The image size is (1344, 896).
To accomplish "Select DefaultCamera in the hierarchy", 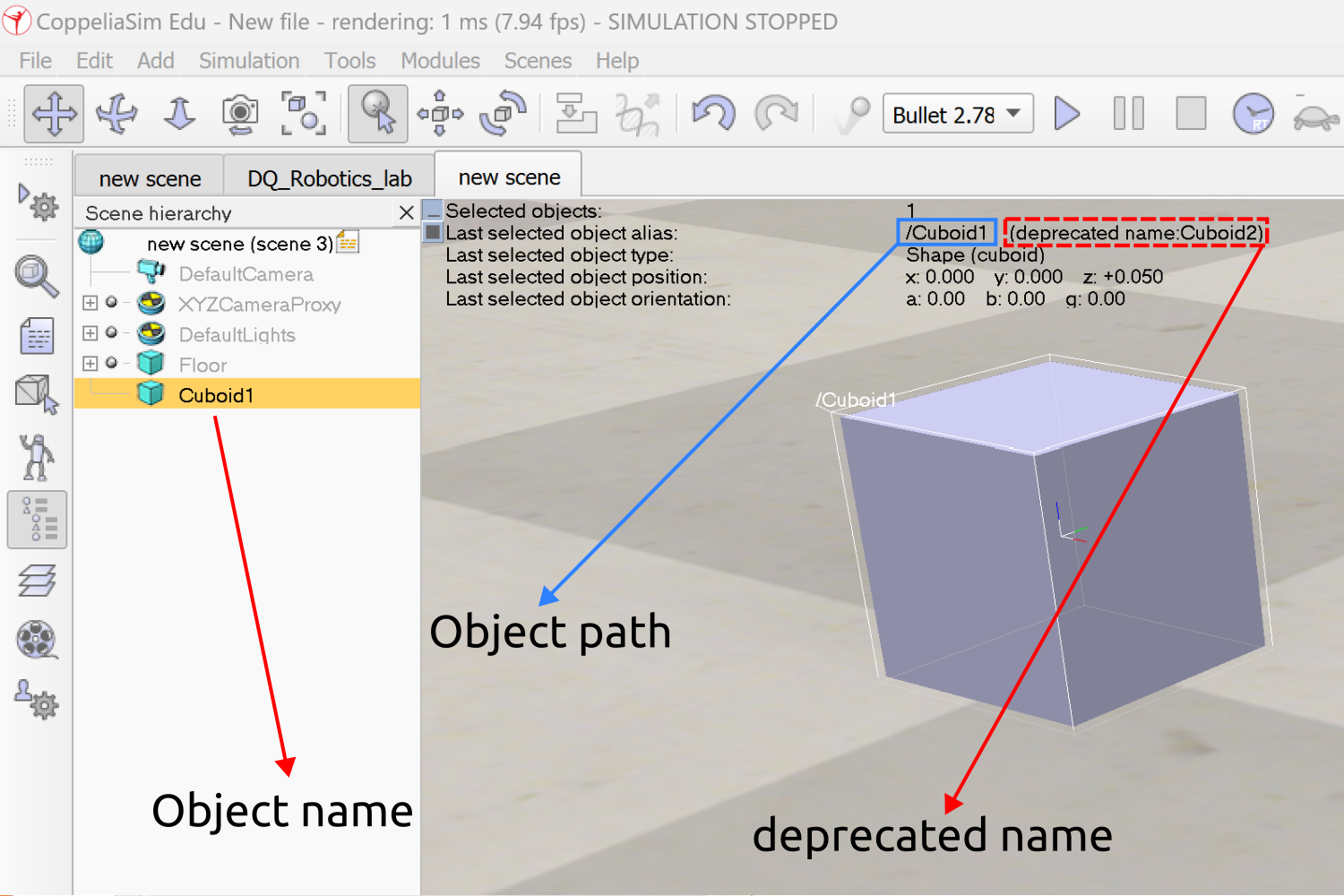I will [x=246, y=274].
